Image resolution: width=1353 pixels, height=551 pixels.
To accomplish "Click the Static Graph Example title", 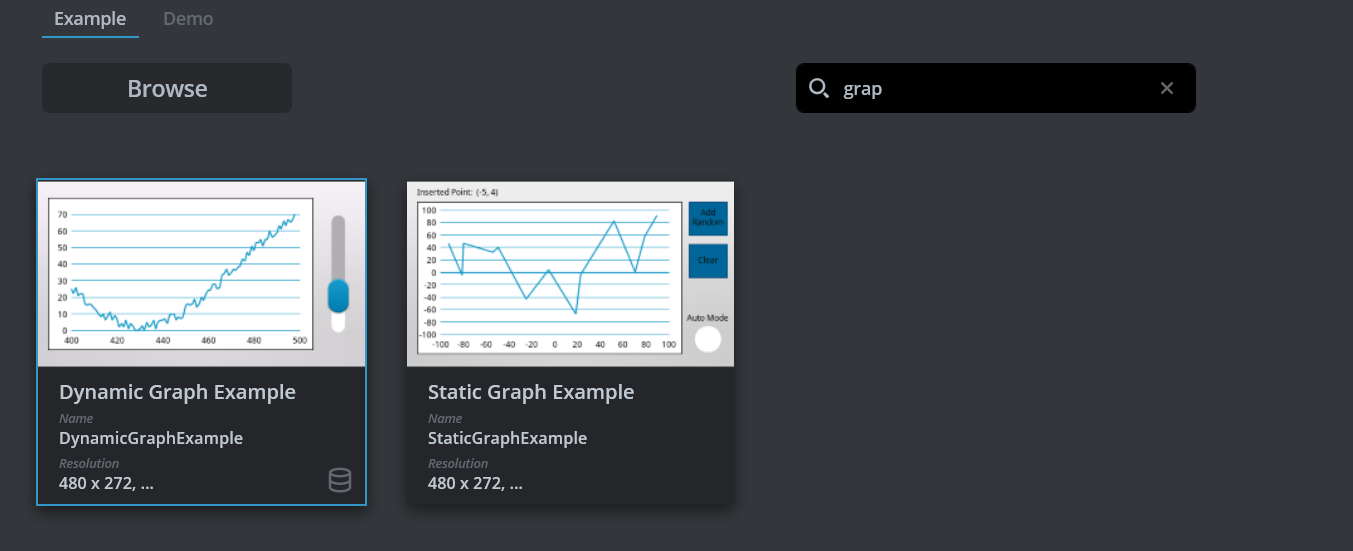I will tap(531, 392).
